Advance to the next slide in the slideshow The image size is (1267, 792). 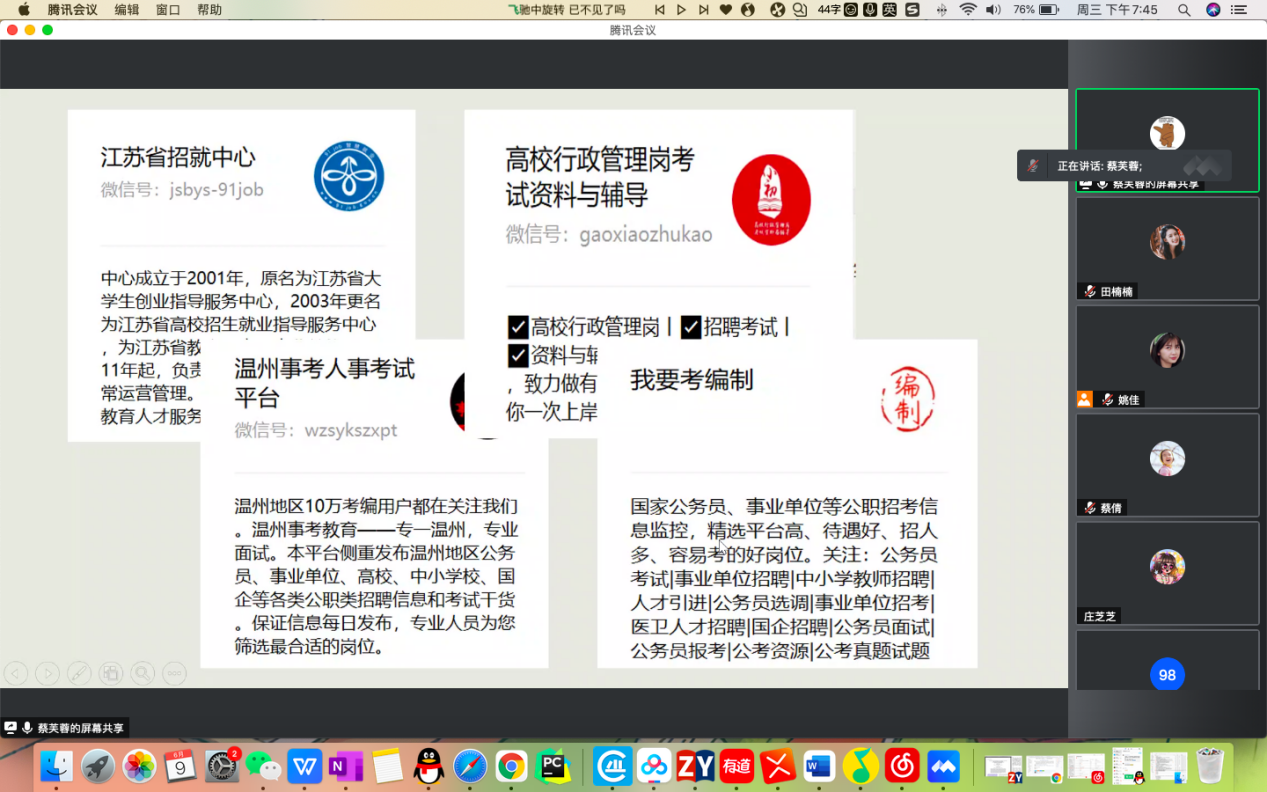click(x=47, y=673)
